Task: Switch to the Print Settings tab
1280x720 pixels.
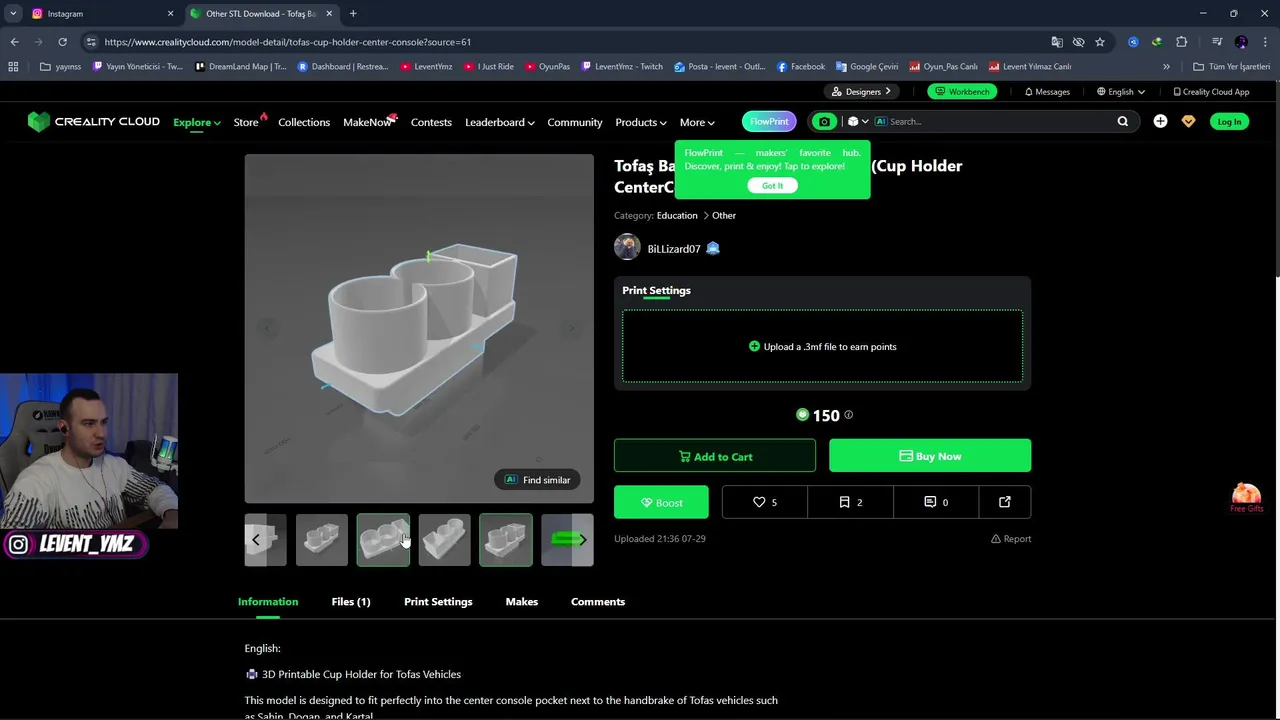Action: coord(438,602)
